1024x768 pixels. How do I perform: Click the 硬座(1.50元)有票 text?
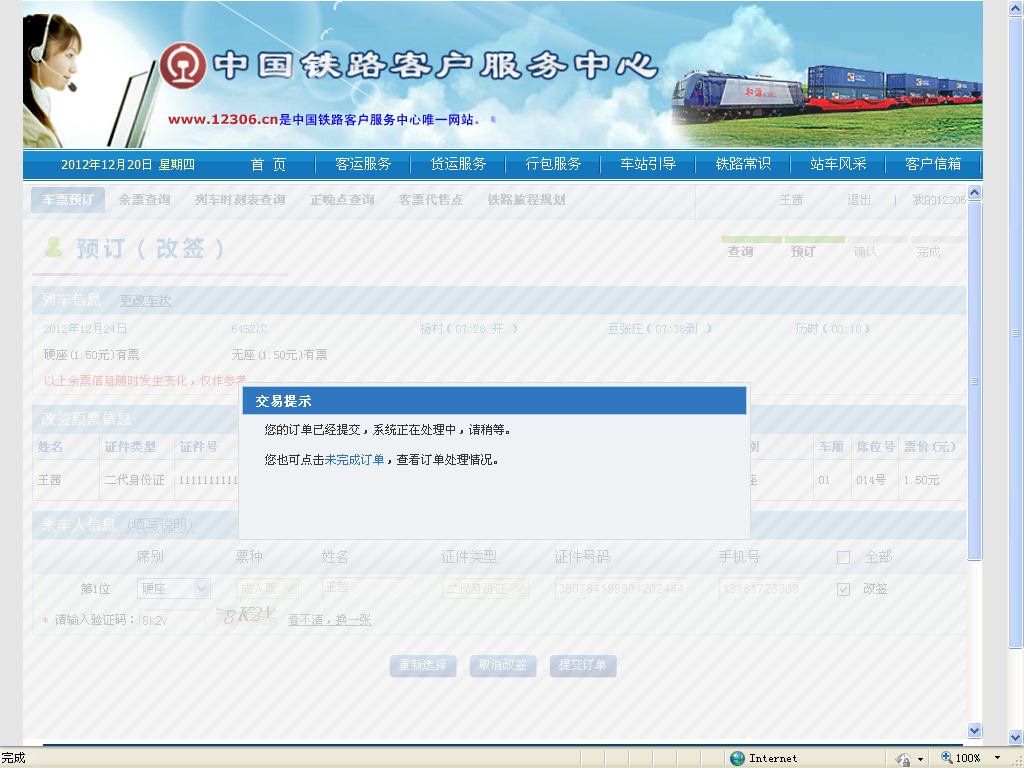91,355
